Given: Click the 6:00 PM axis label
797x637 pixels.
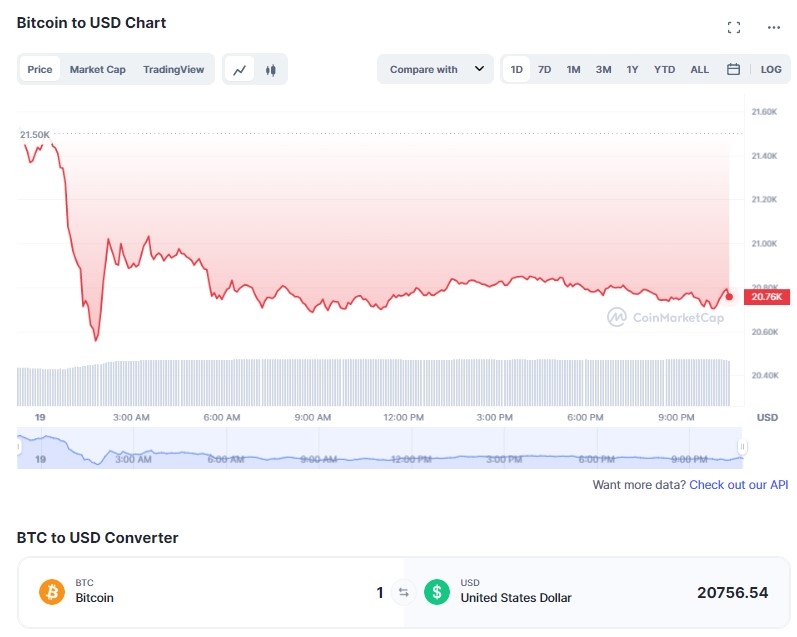Looking at the screenshot, I should pos(585,417).
